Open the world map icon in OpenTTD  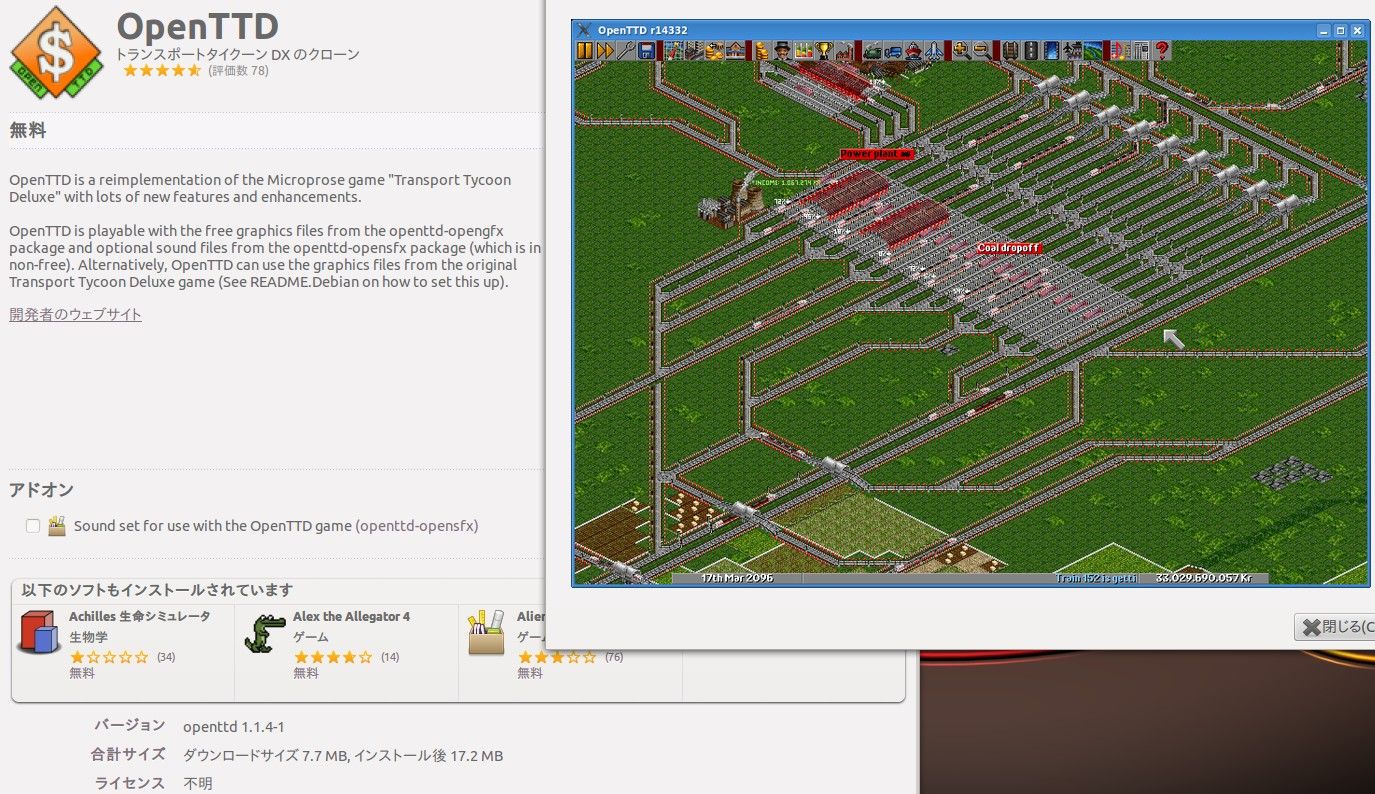tap(674, 50)
